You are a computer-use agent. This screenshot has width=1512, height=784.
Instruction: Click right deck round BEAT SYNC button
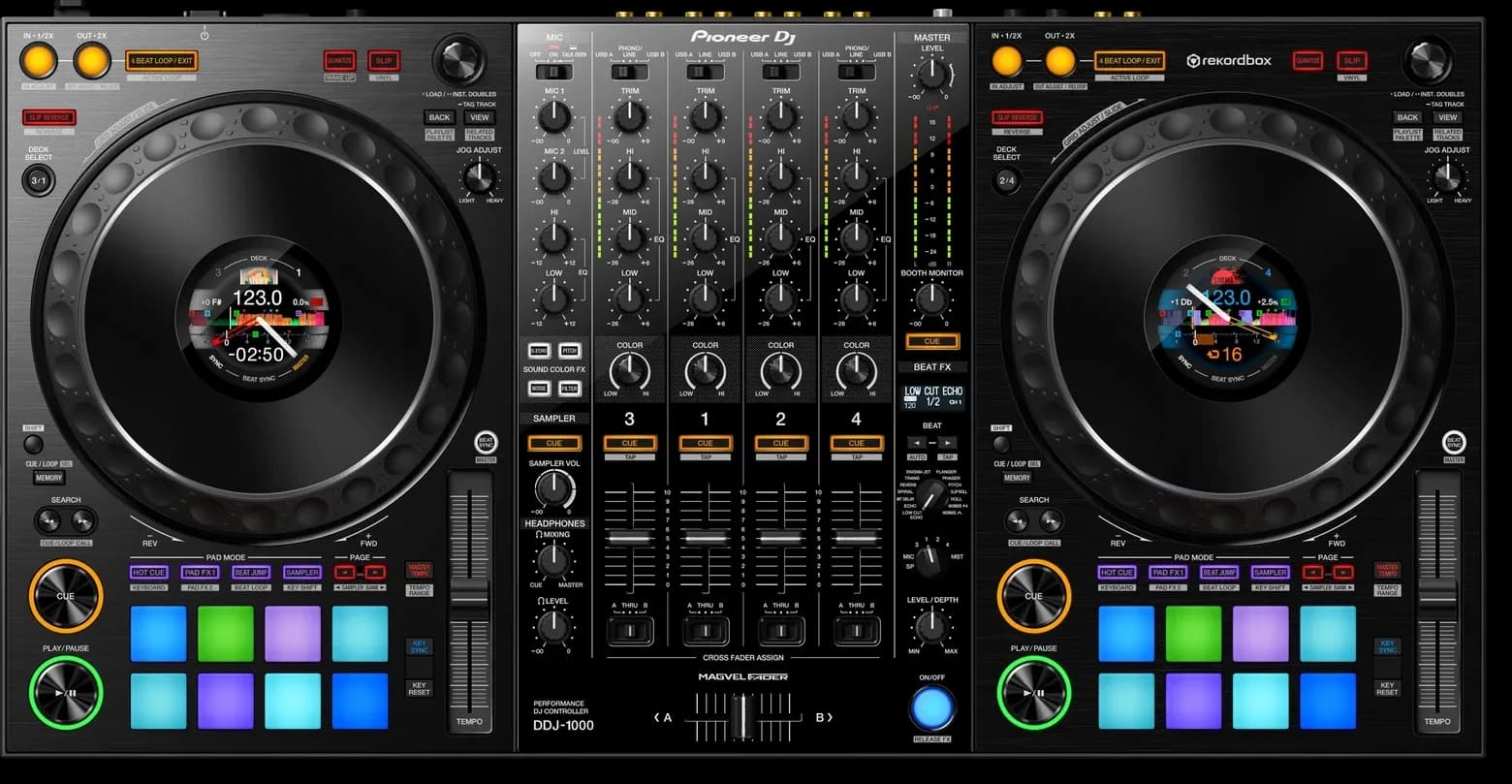coord(1454,443)
